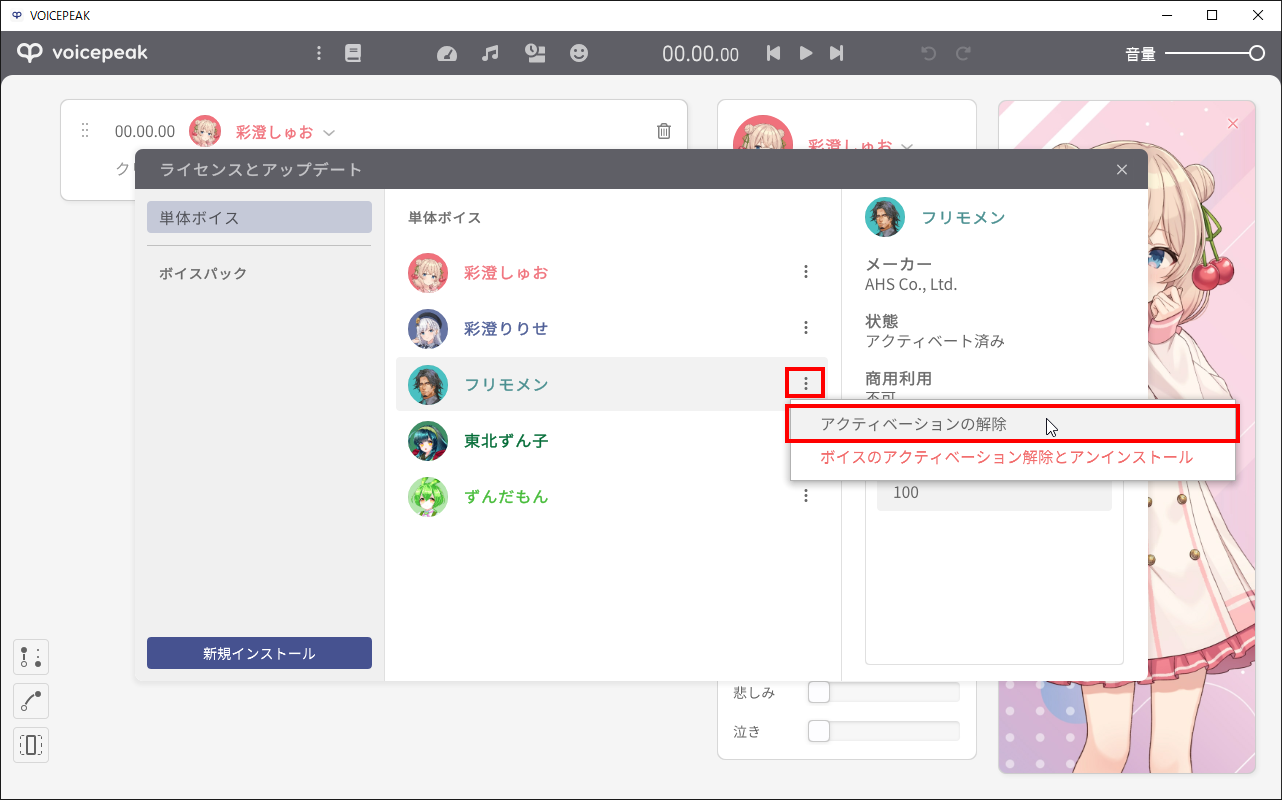Adjust the 泣き emotion slider
Screen dimensions: 1282x800
coord(883,731)
